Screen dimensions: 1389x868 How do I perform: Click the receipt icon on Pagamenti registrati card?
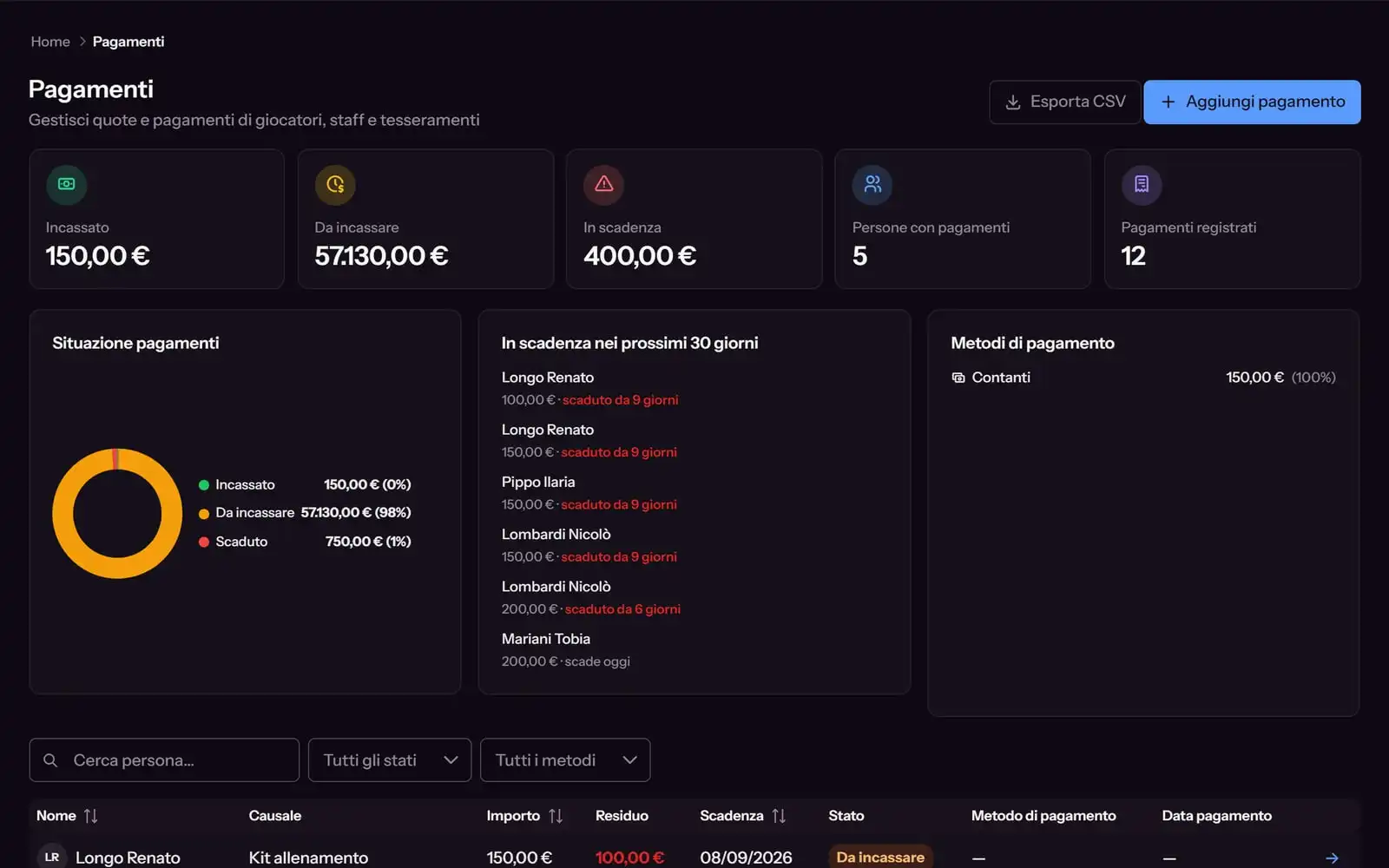(1142, 184)
